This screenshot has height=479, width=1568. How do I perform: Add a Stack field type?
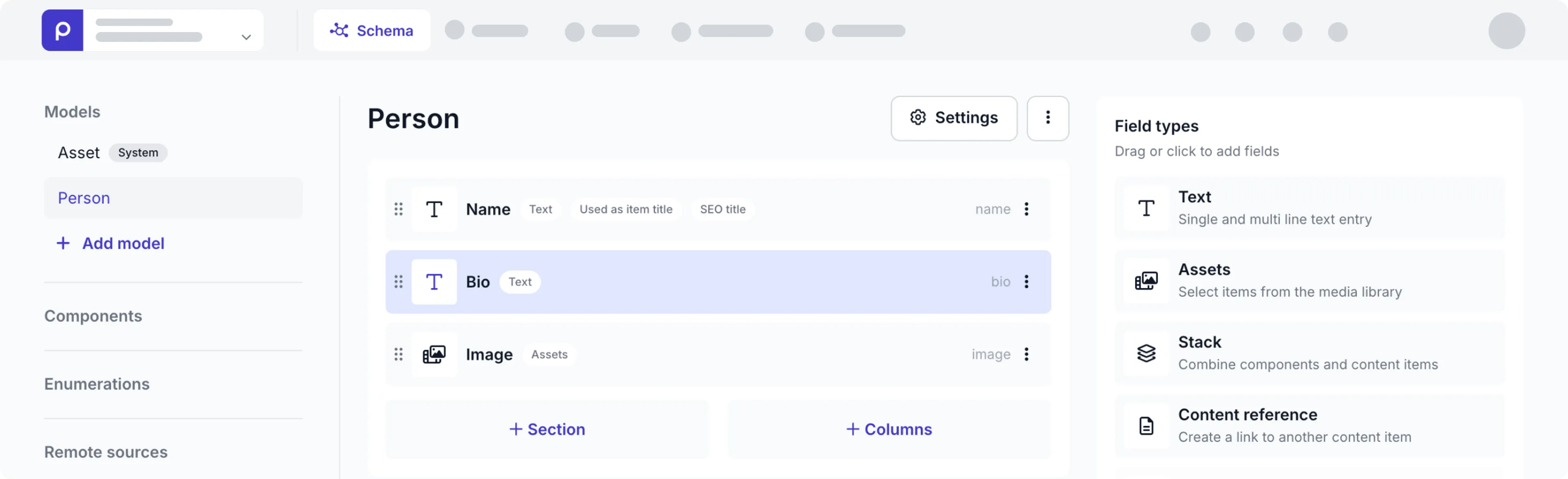1309,353
